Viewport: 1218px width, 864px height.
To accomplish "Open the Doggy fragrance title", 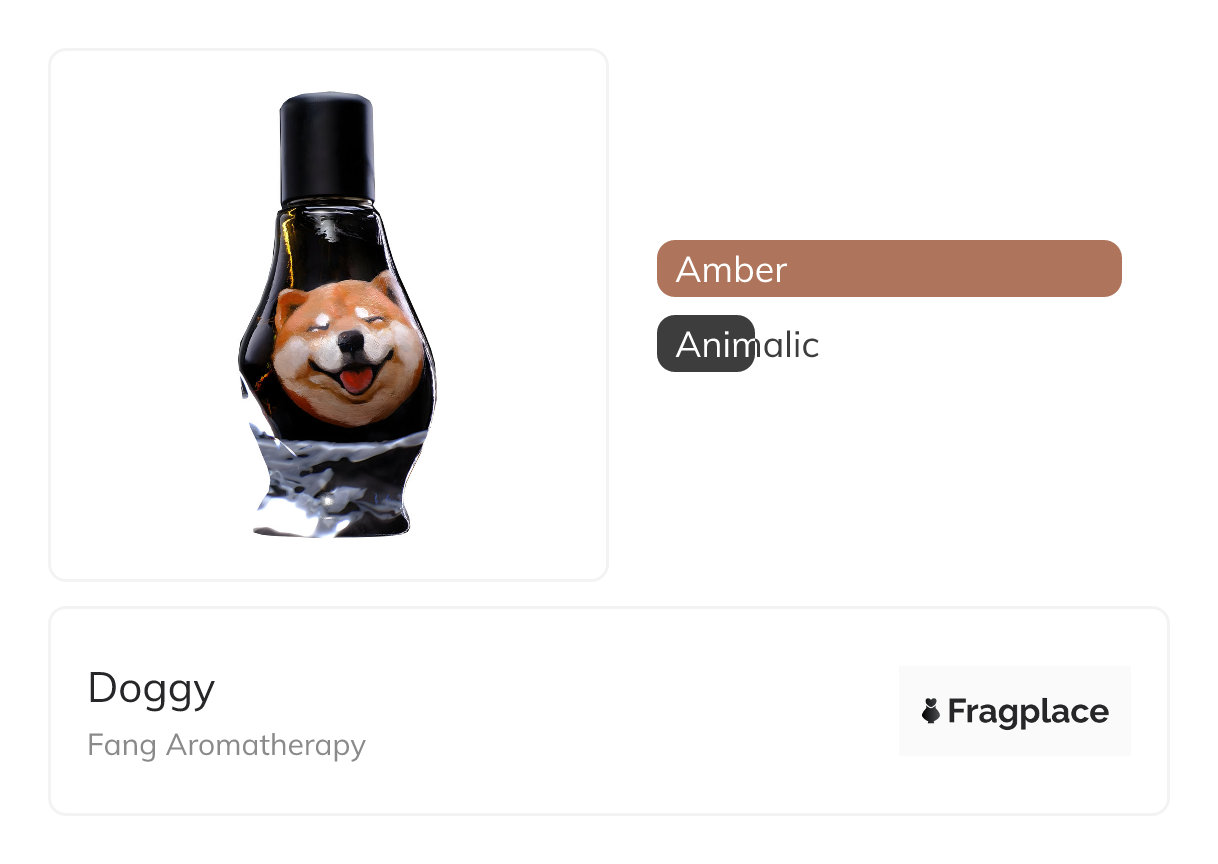I will tap(151, 689).
